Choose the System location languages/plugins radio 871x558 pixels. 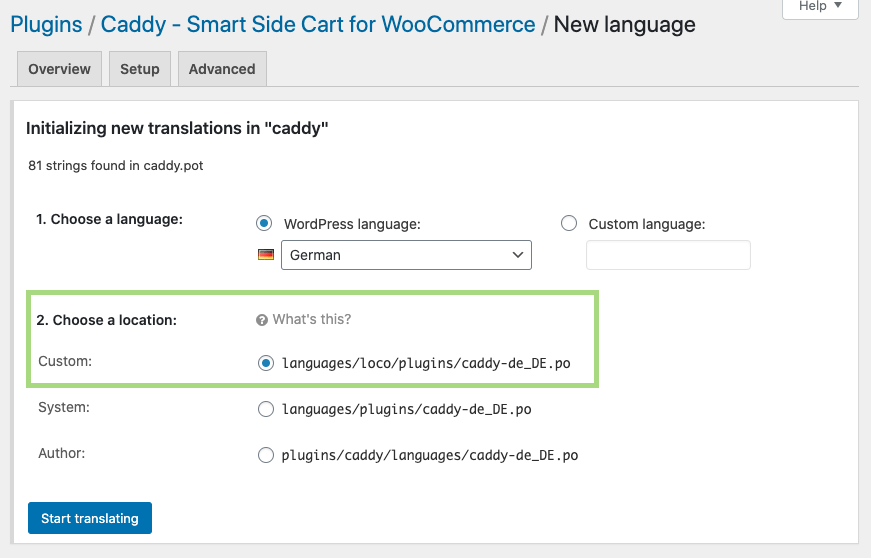[x=266, y=409]
